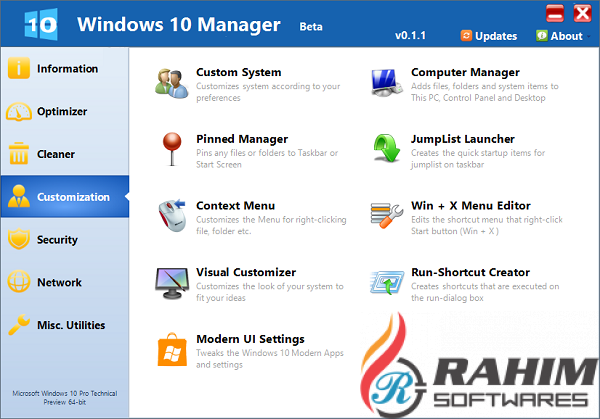Launch the Custom System tool title
Screen dimensions: 600x419
click(x=238, y=72)
